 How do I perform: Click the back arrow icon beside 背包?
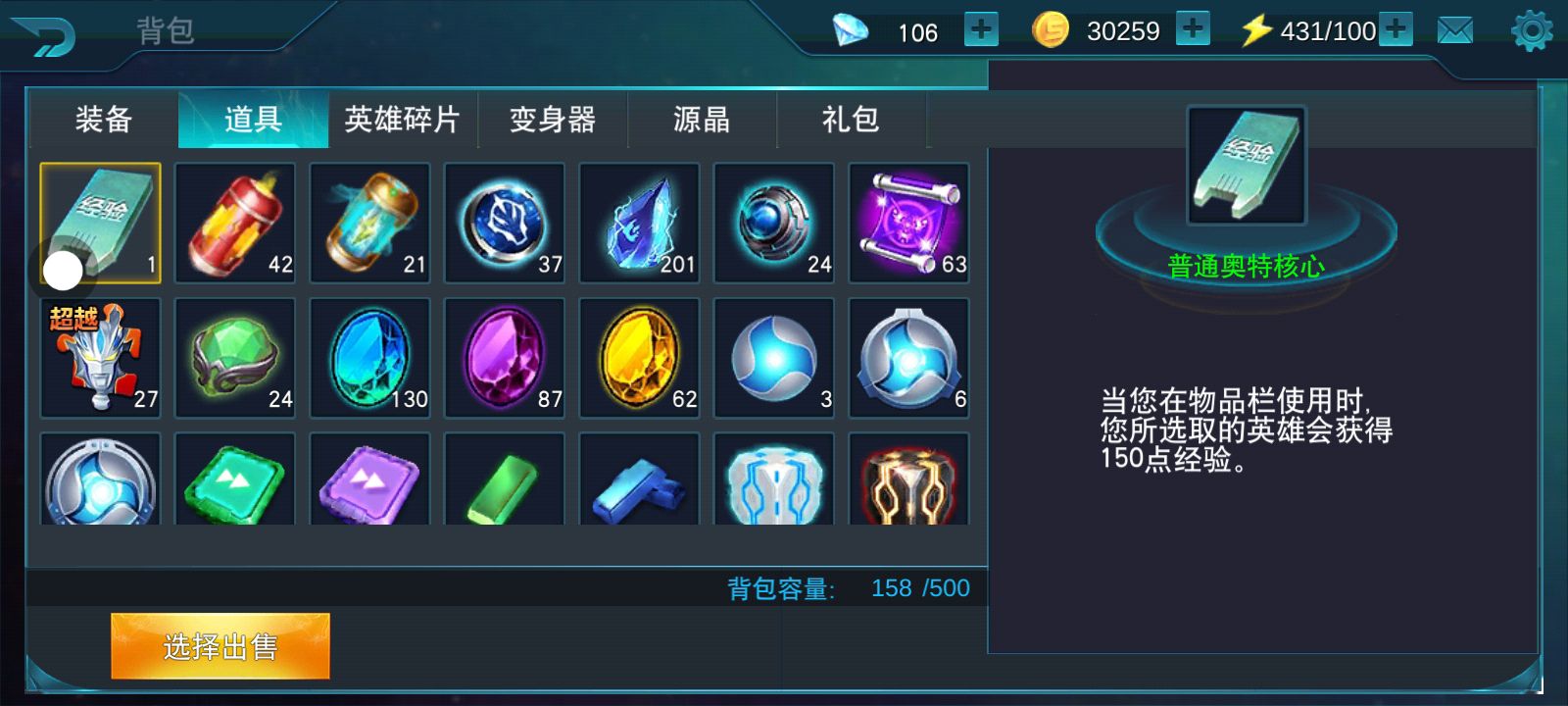coord(43,37)
